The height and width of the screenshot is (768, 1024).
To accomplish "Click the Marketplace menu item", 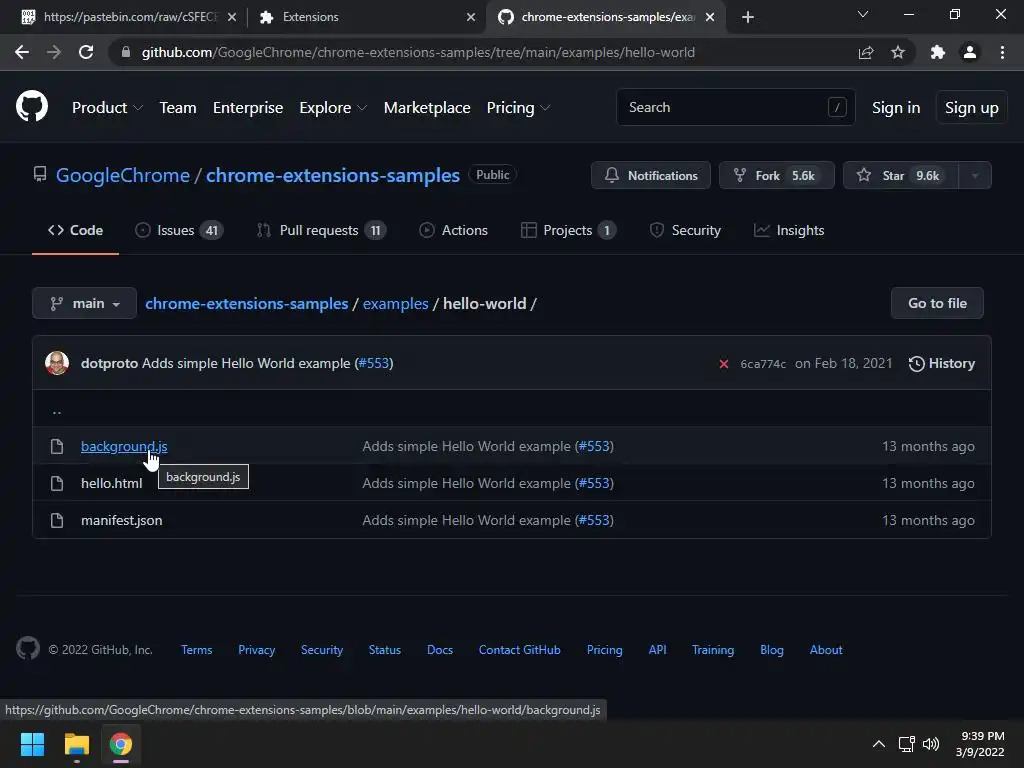I will (426, 108).
